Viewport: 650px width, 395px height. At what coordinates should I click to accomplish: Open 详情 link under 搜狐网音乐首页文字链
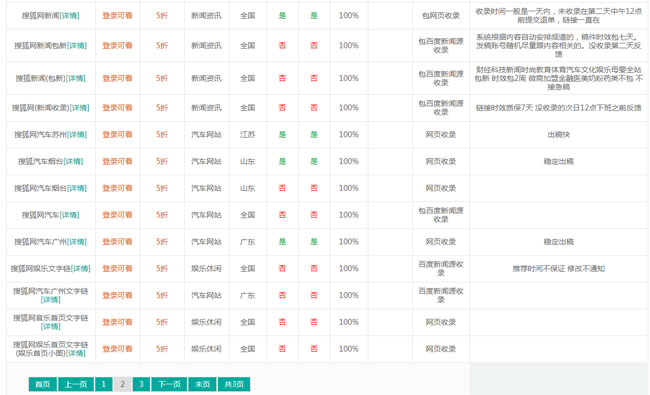pos(51,327)
